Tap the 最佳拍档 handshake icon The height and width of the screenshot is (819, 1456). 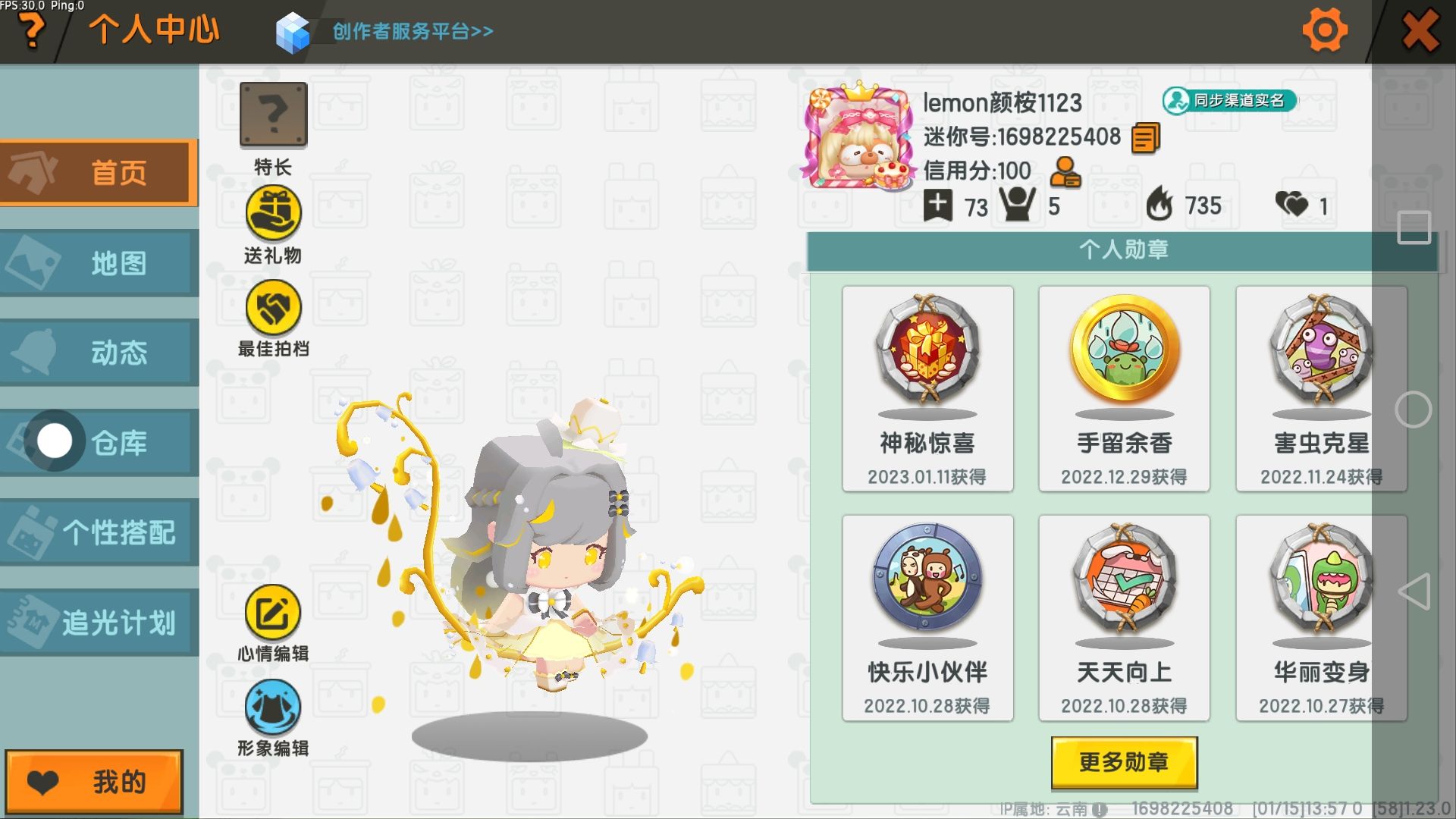click(x=273, y=308)
